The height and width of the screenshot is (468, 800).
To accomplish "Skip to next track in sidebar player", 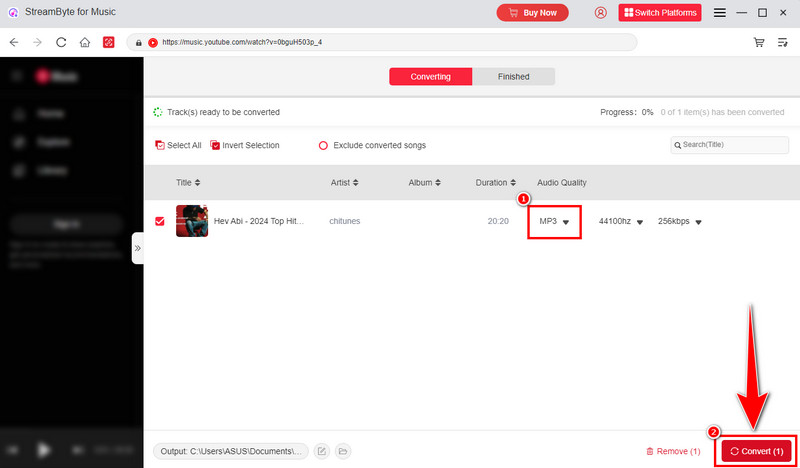I will tap(78, 450).
